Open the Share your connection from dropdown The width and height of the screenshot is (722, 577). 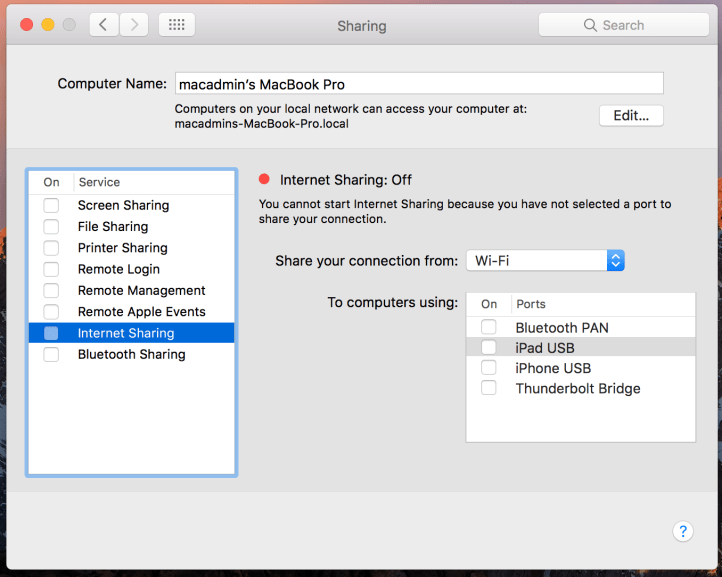point(545,261)
